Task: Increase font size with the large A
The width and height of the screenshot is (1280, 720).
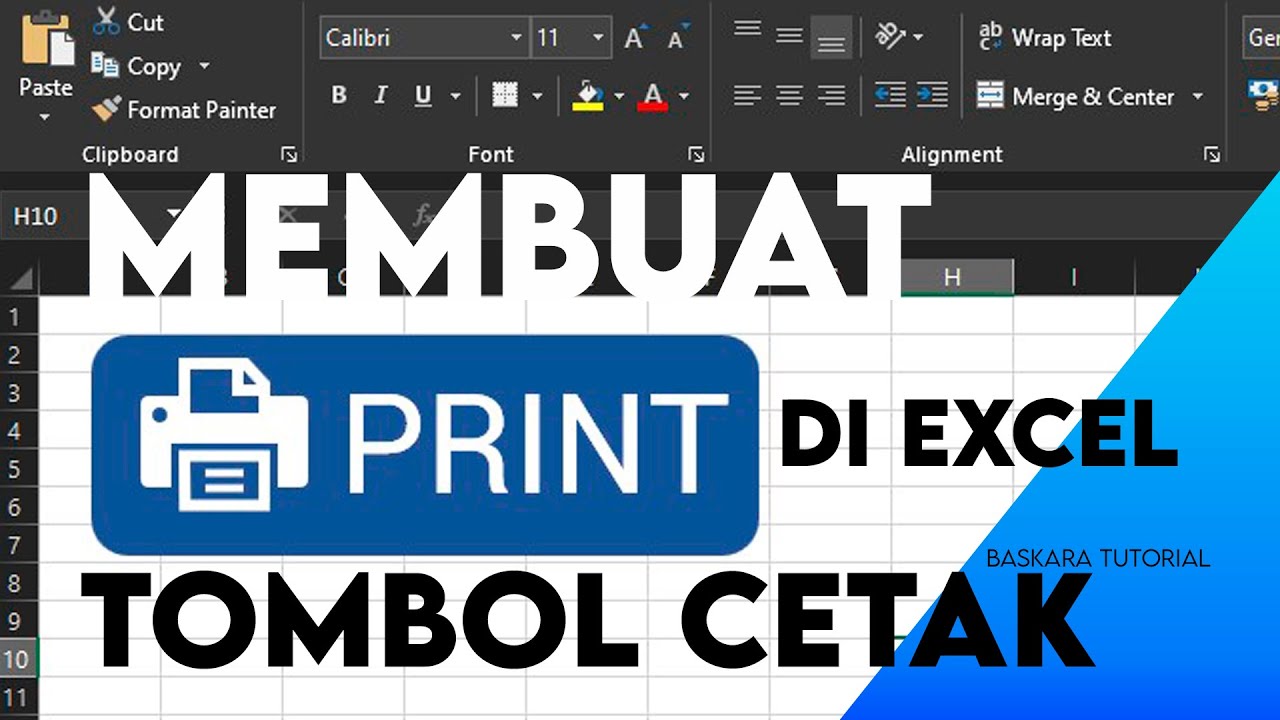Action: [x=635, y=38]
